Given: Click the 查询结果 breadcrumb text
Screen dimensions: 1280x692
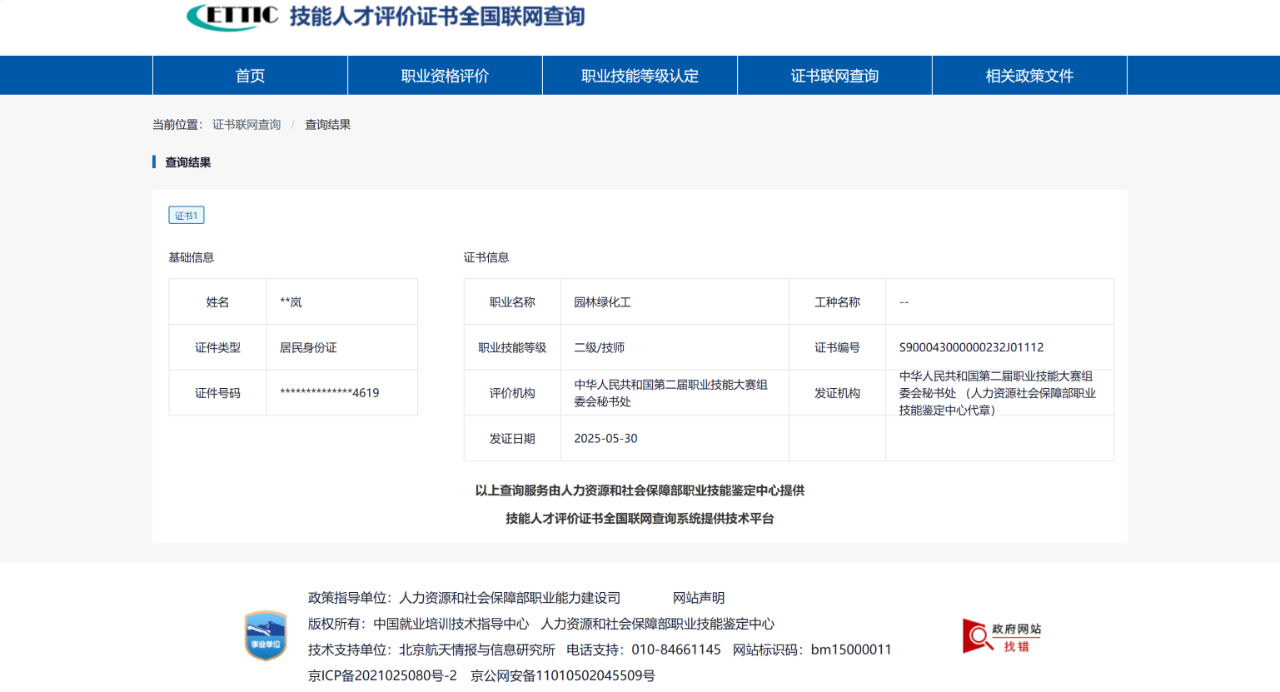Looking at the screenshot, I should [328, 125].
